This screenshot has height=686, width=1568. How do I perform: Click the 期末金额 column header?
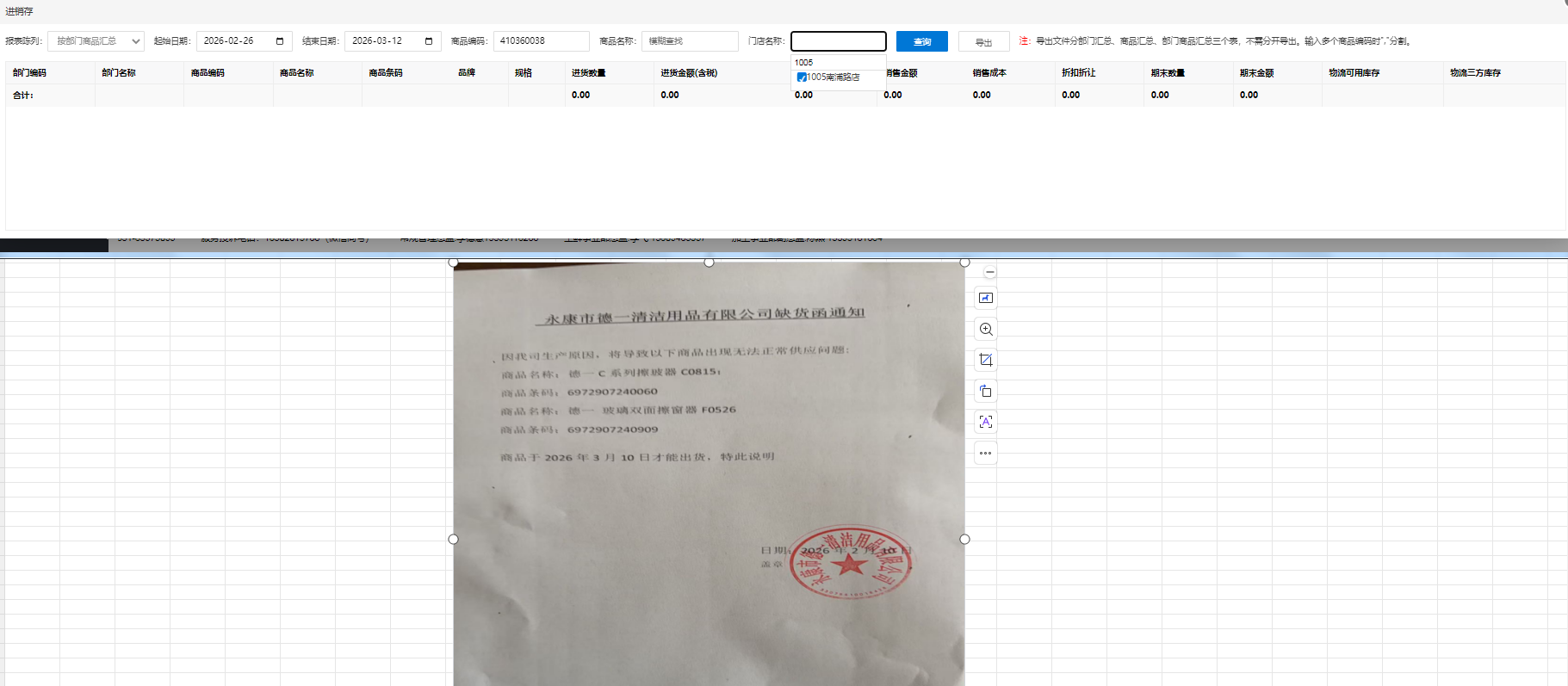1257,73
